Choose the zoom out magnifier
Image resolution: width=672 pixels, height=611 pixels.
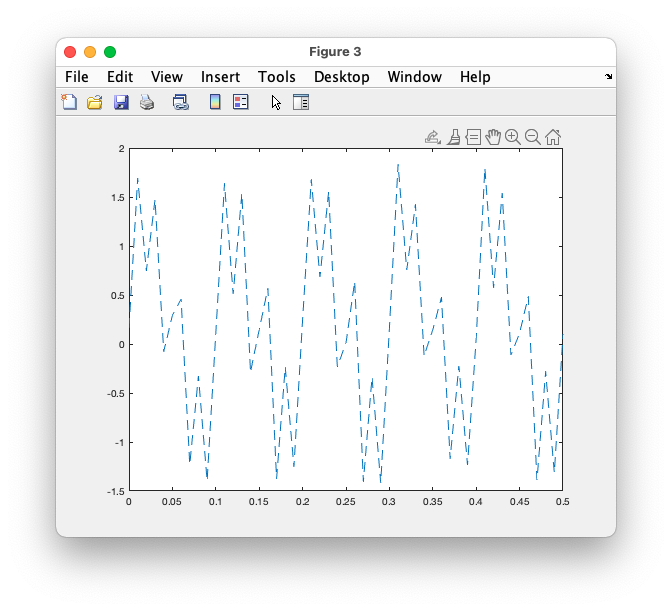click(x=533, y=137)
